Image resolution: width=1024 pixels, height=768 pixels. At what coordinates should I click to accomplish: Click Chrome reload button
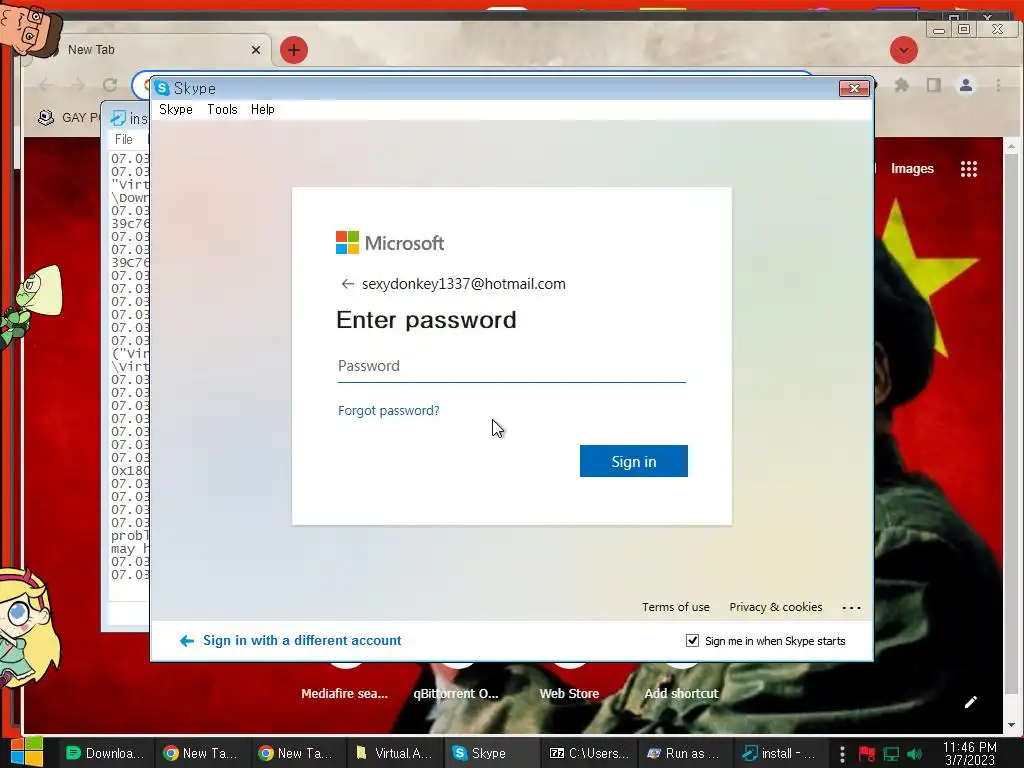[110, 85]
